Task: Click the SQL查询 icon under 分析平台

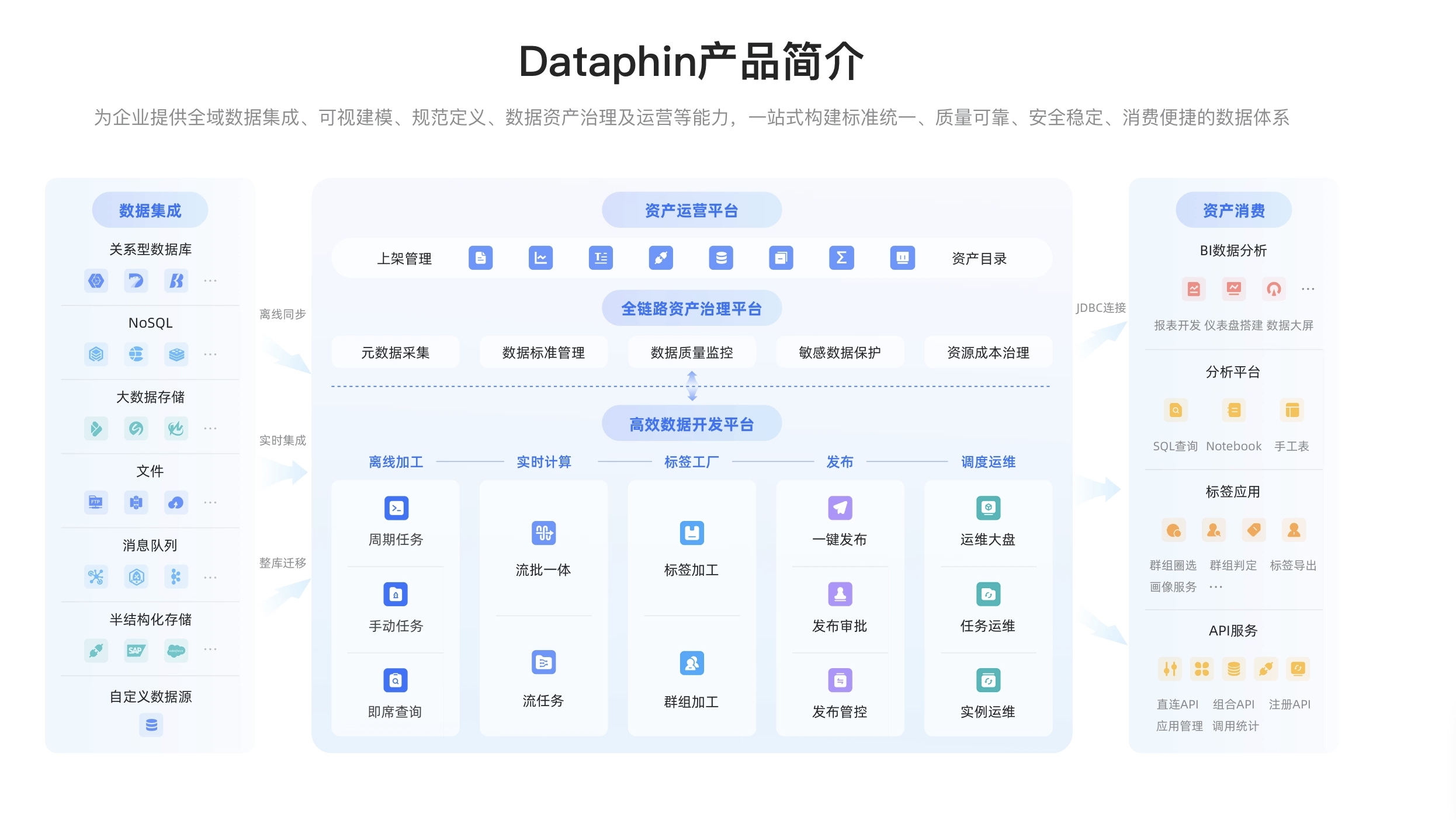Action: (1176, 410)
